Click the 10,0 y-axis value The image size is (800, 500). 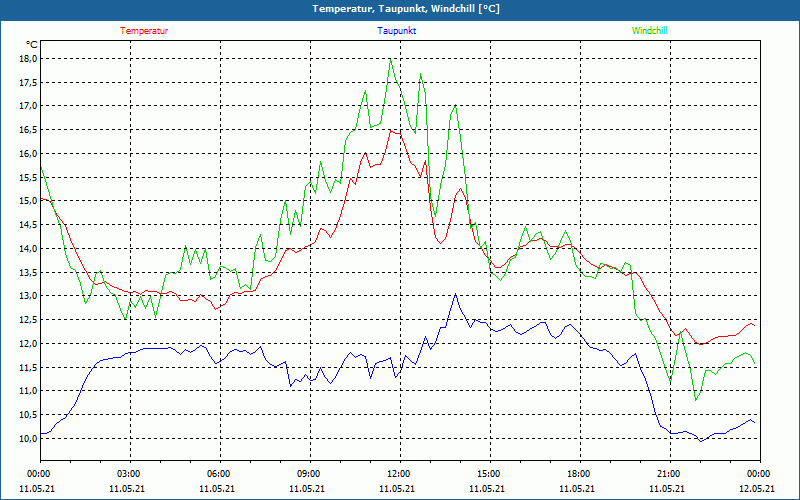(27, 439)
